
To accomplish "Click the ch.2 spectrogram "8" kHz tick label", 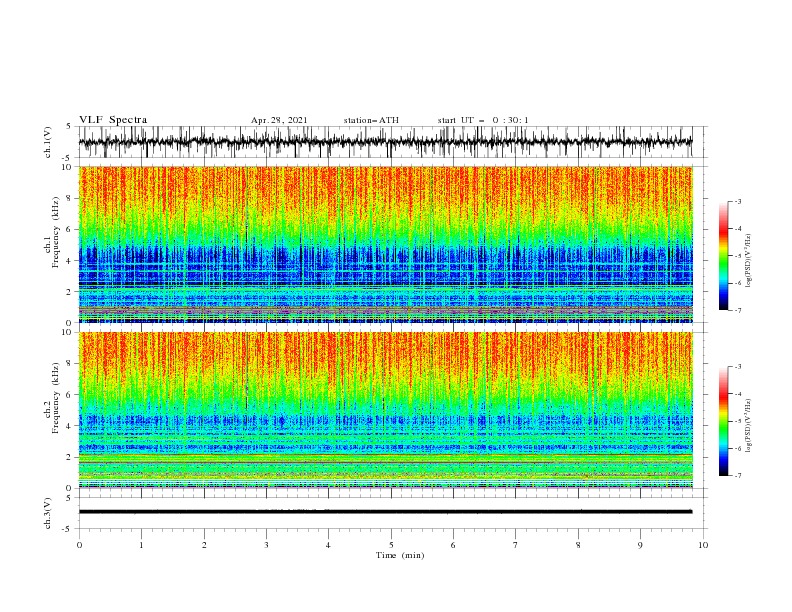I will coord(69,364).
